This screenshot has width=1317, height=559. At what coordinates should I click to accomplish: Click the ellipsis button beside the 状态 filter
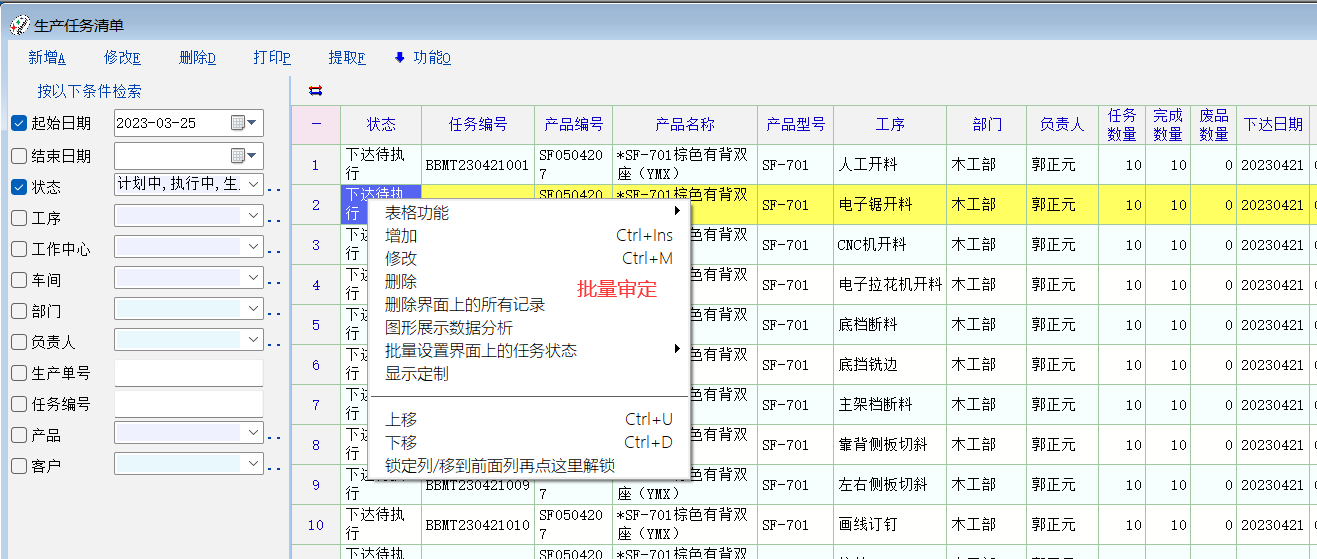tap(274, 187)
